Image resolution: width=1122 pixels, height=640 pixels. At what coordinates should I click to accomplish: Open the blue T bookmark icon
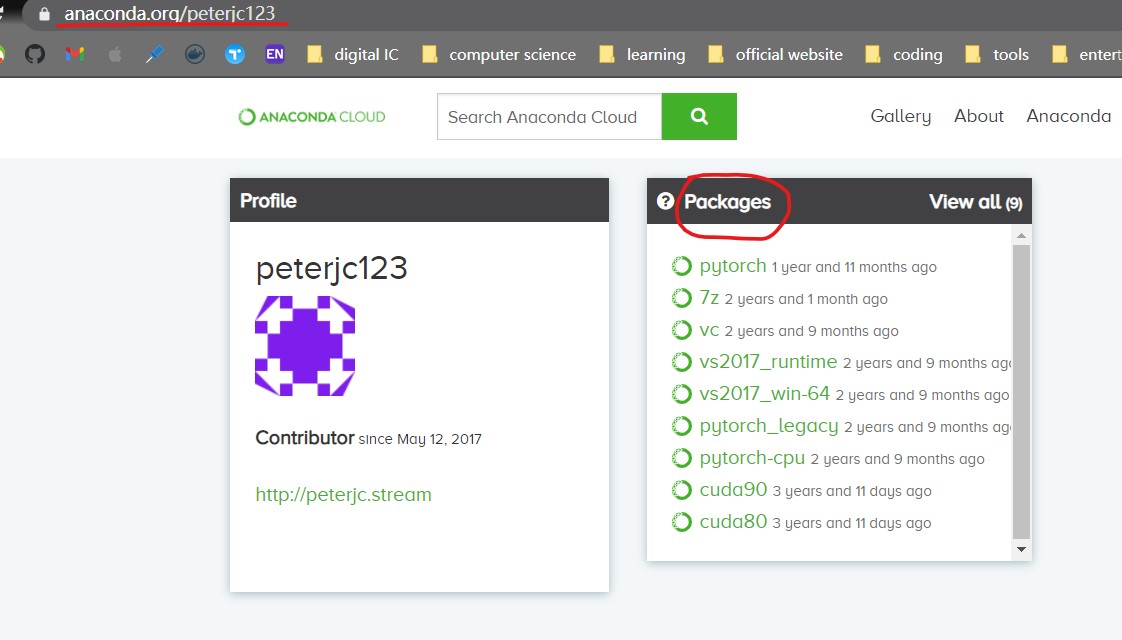235,54
